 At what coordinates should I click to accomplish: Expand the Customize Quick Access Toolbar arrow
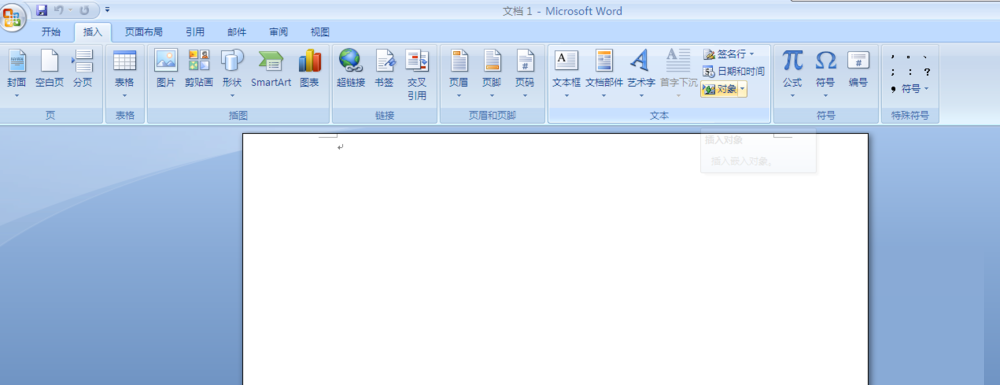point(107,10)
